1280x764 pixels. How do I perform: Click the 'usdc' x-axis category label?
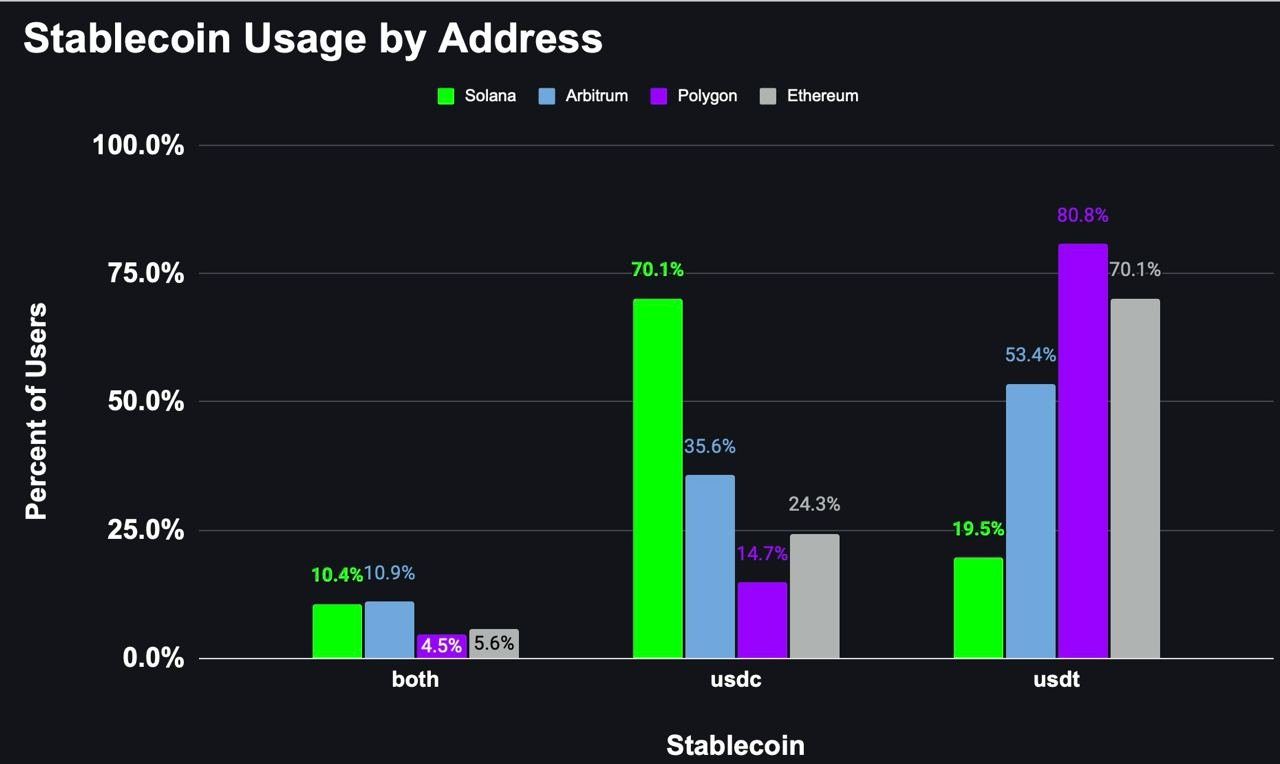(736, 681)
